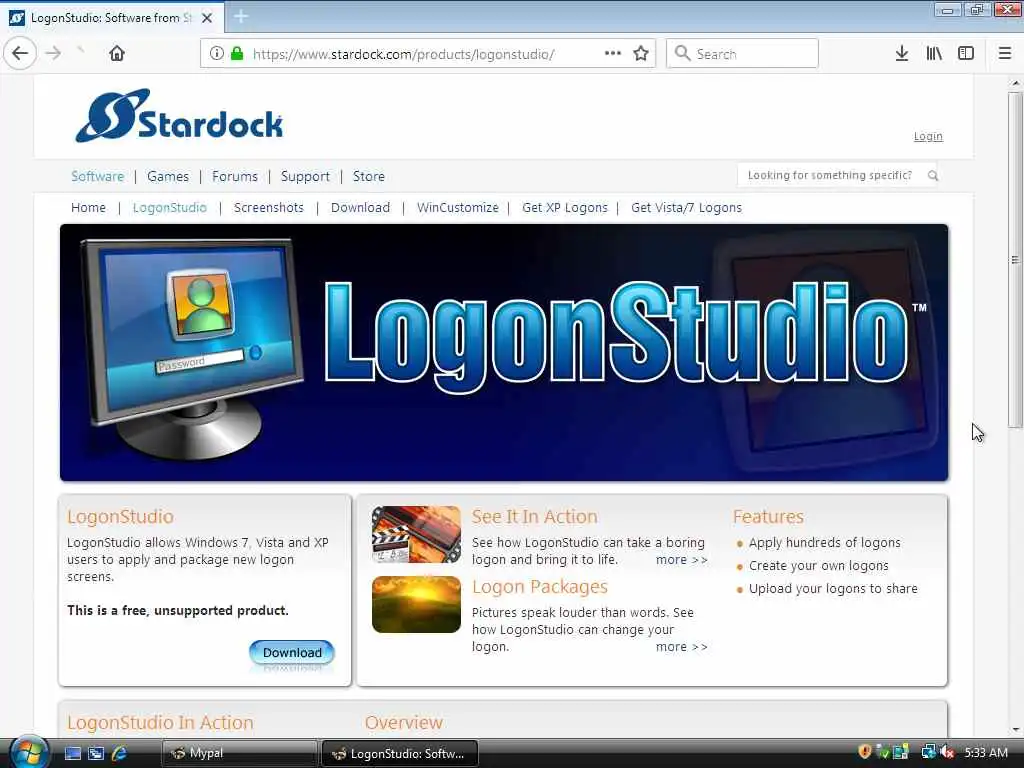The width and height of the screenshot is (1024, 768).
Task: Click 'Create your own logons' feature text
Action: [818, 566]
